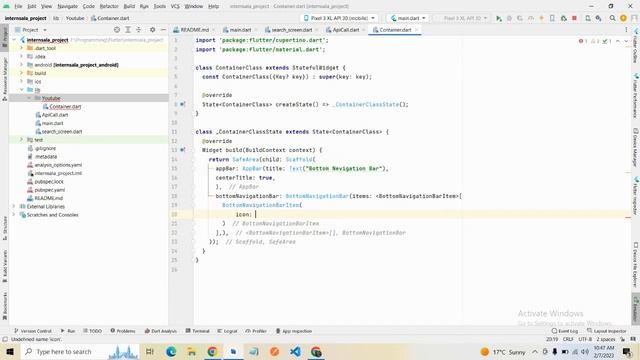Expand the .dart_tool folder
This screenshot has width=640, height=360.
tap(22, 48)
